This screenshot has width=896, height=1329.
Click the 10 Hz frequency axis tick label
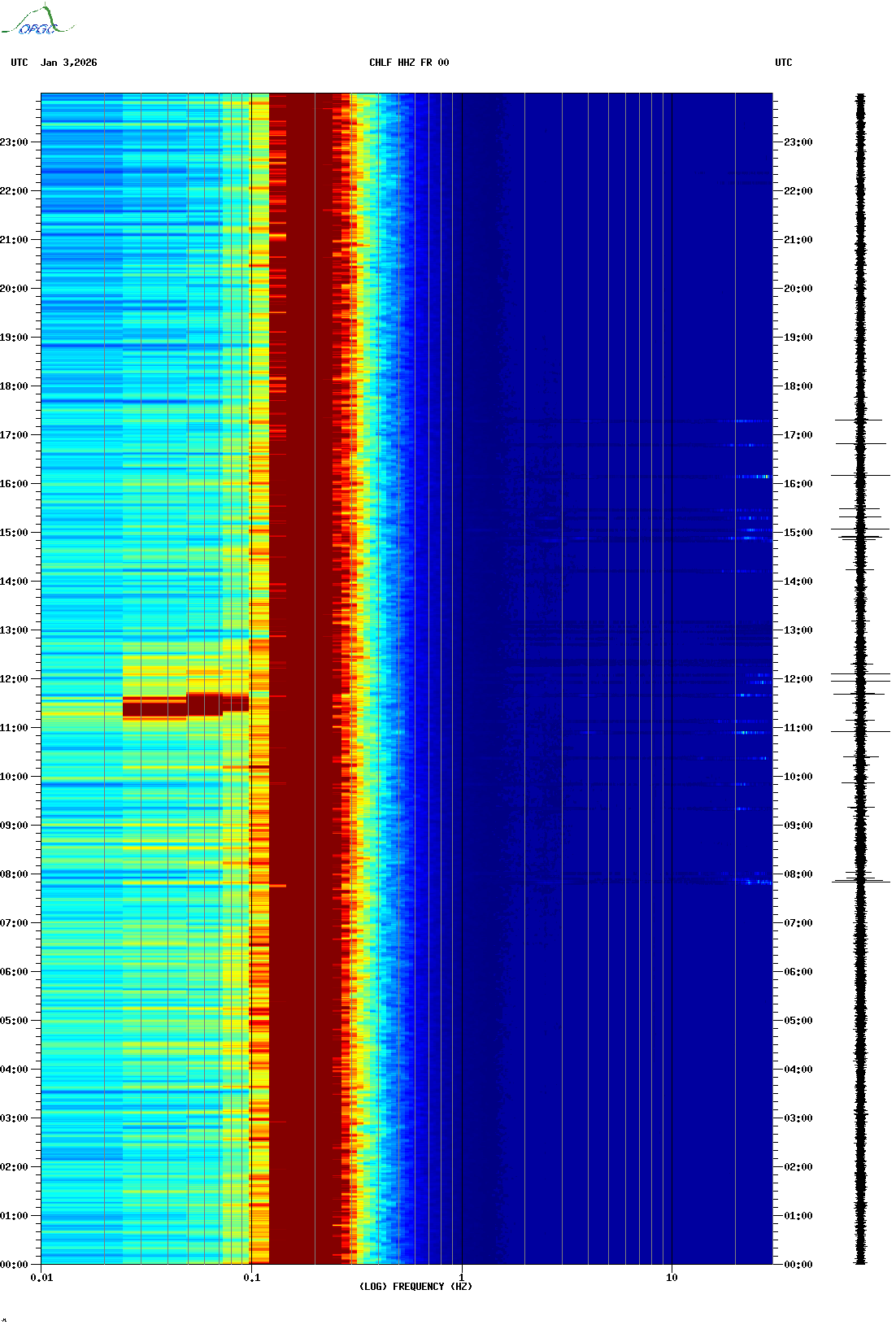coord(672,1278)
